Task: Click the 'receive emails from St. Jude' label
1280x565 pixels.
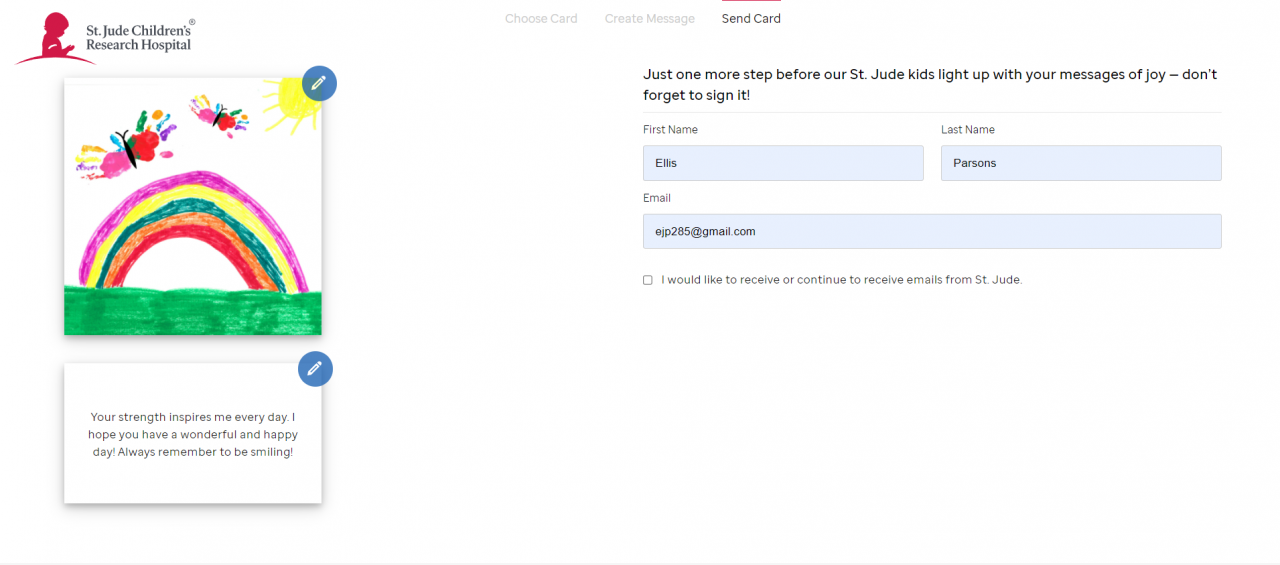Action: 841,280
